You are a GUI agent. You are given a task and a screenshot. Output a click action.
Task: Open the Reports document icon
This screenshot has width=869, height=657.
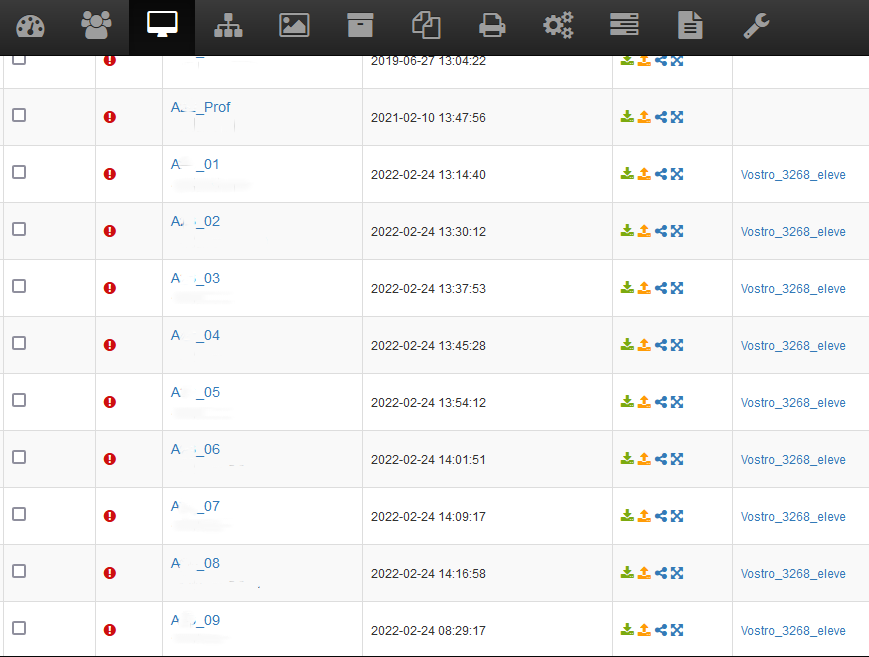tap(690, 25)
